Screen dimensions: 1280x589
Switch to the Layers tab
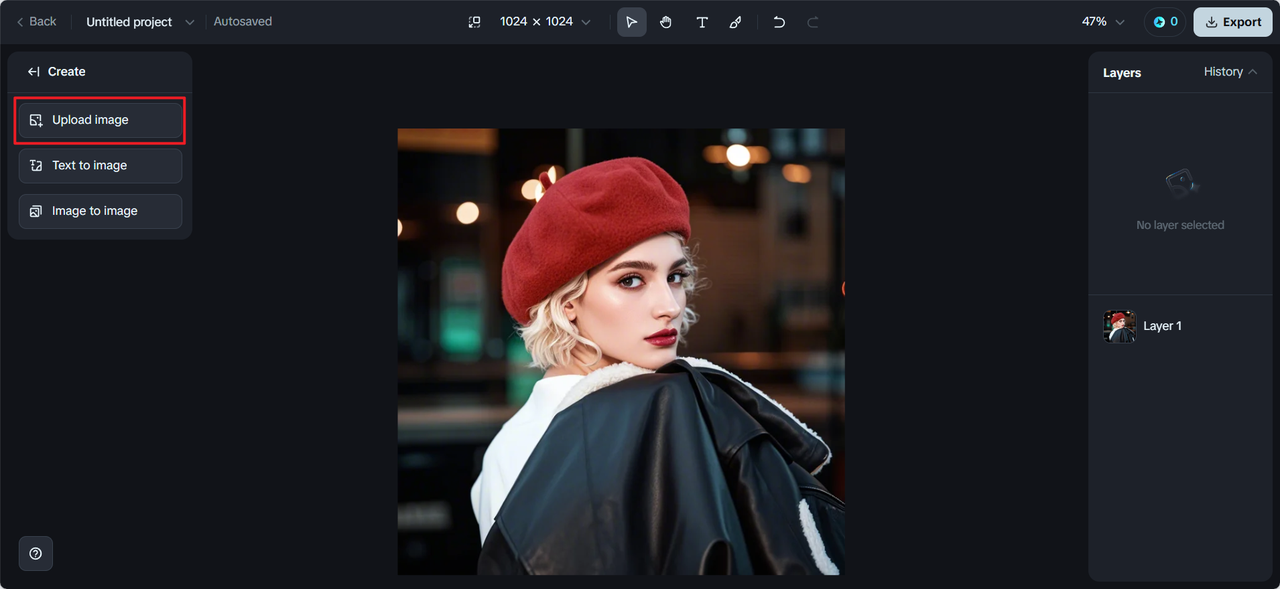(x=1122, y=73)
